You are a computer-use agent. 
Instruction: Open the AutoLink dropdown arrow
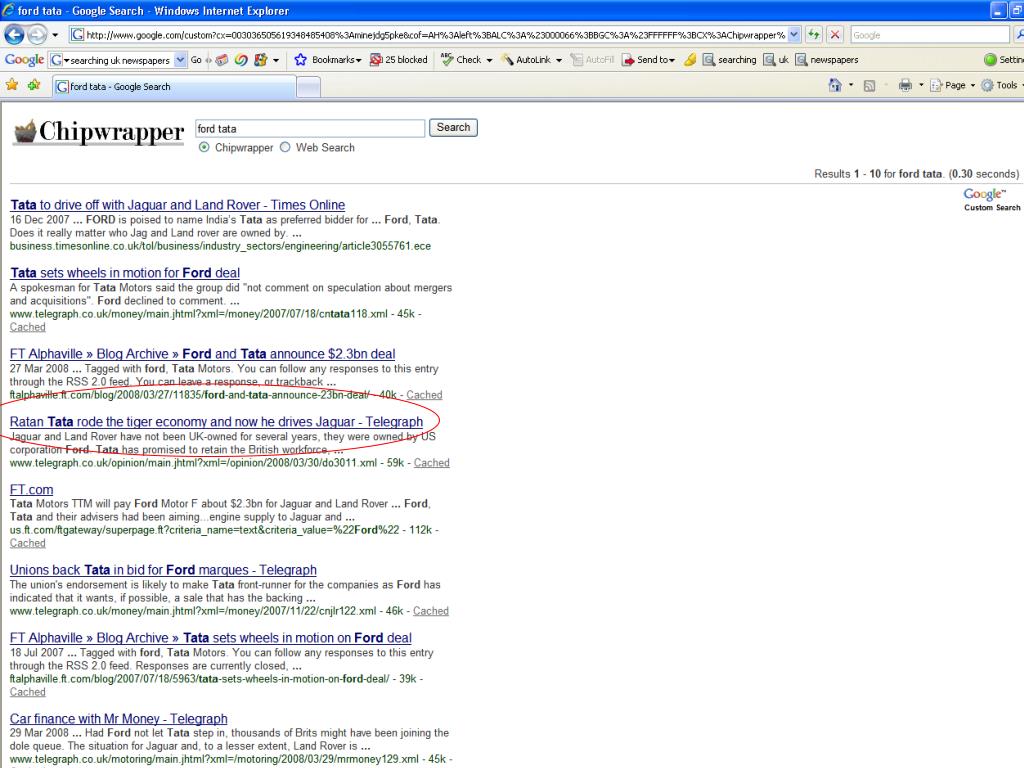coord(559,60)
